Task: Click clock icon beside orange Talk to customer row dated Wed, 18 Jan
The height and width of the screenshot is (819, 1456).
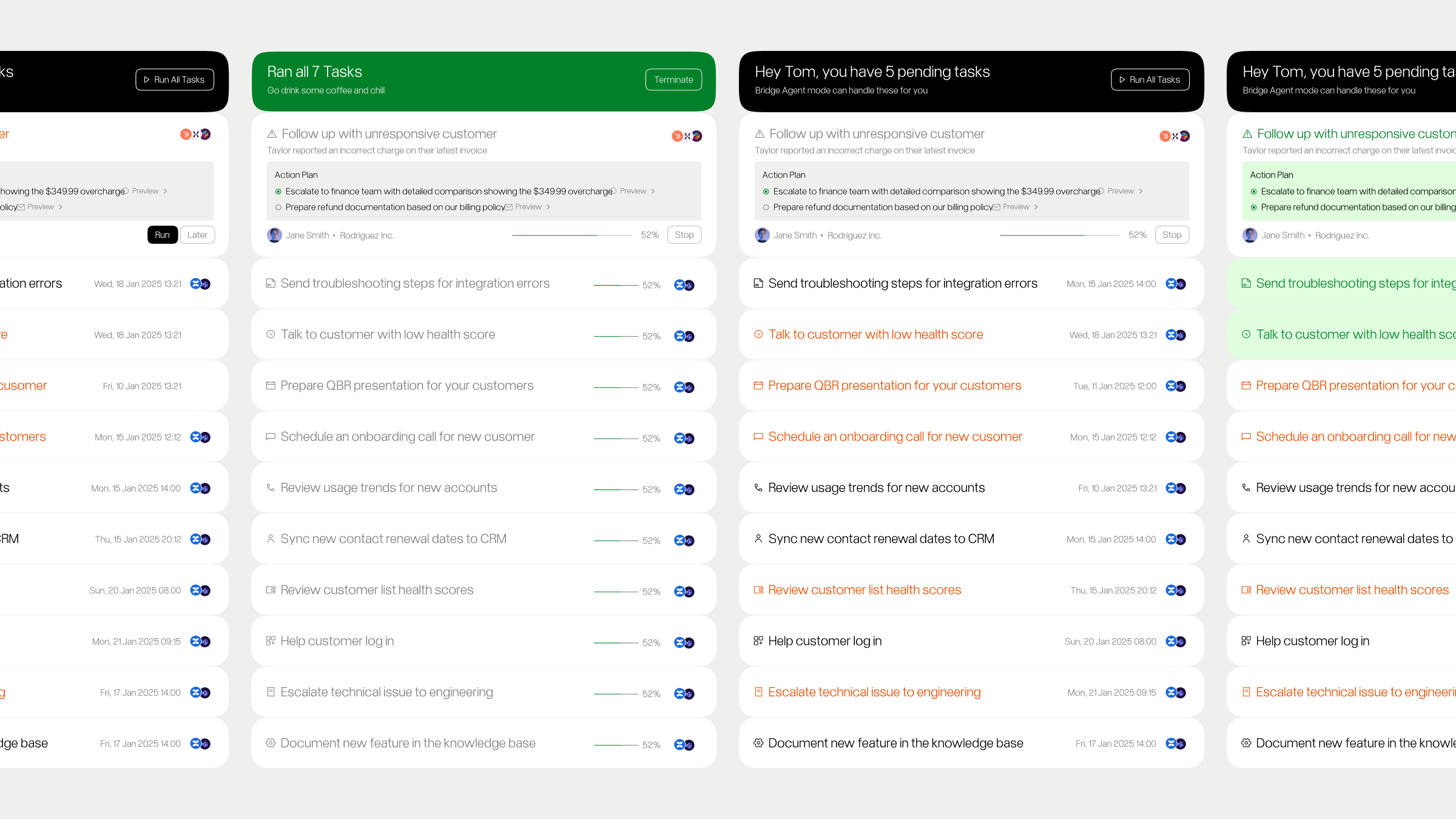Action: coord(758,334)
